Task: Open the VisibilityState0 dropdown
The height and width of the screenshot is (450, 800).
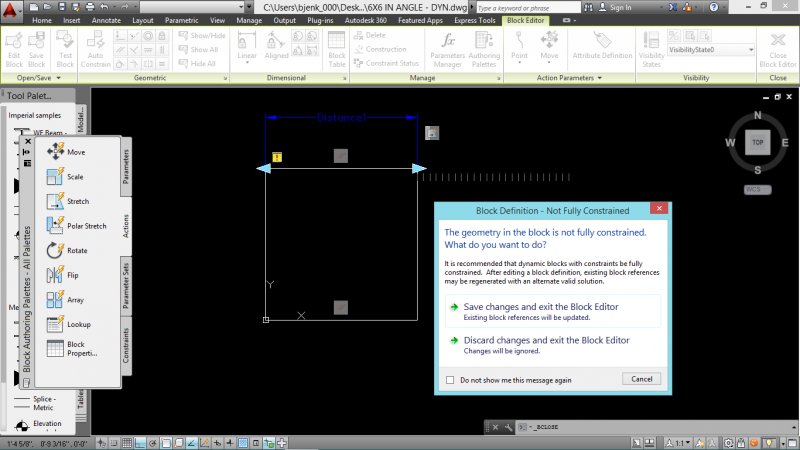Action: 711,49
